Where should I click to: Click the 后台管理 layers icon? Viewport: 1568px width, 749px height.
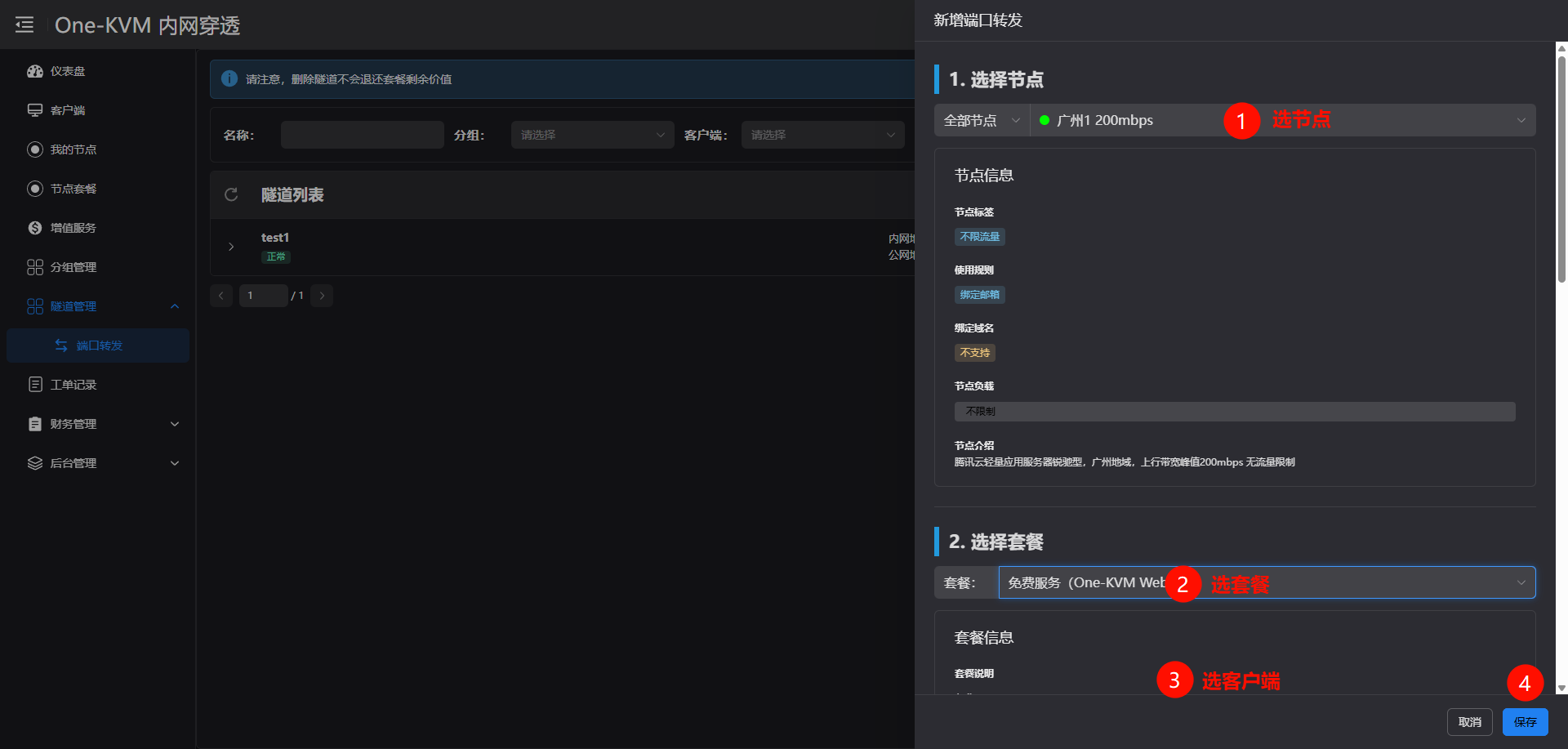(35, 463)
